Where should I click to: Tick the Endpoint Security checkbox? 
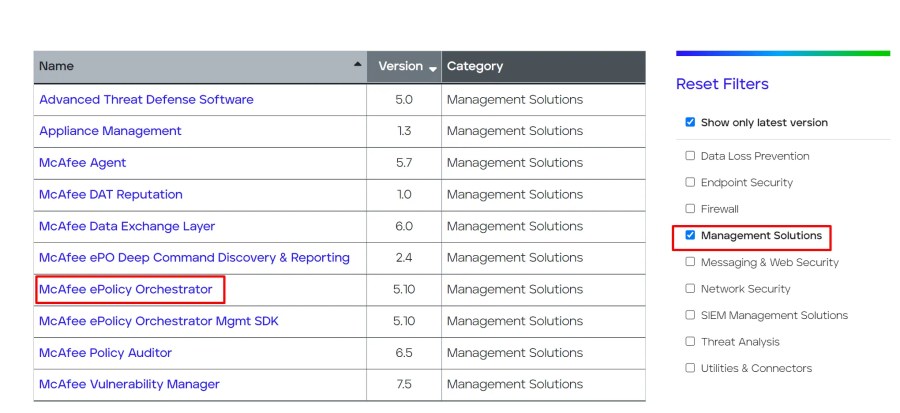pos(690,182)
